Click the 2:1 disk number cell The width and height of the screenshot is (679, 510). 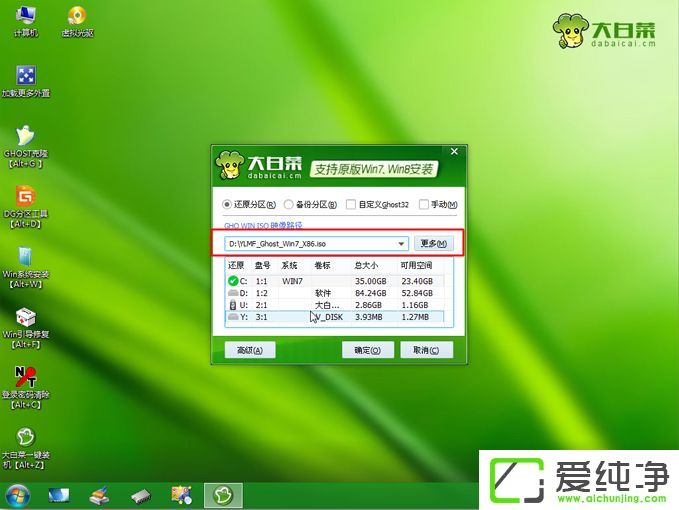point(262,305)
